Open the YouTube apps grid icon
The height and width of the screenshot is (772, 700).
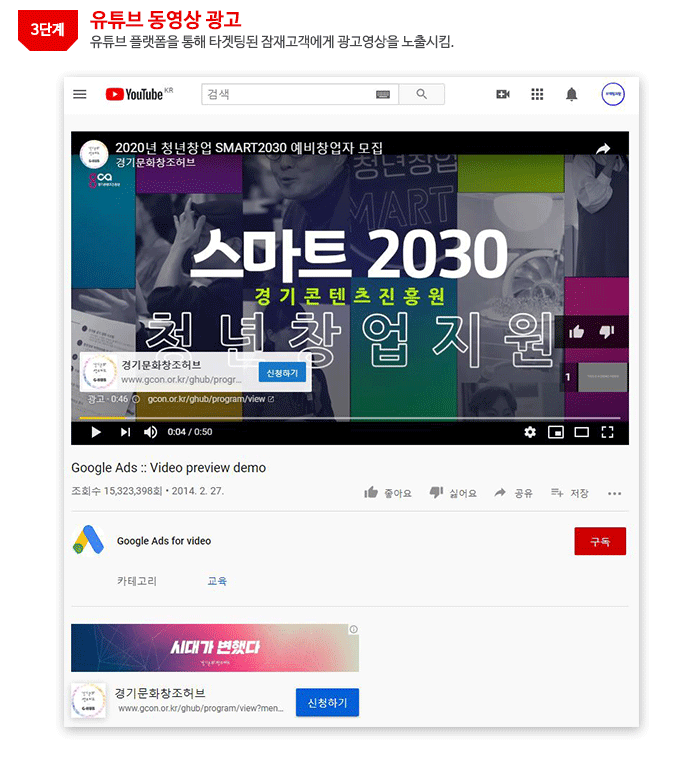[537, 94]
